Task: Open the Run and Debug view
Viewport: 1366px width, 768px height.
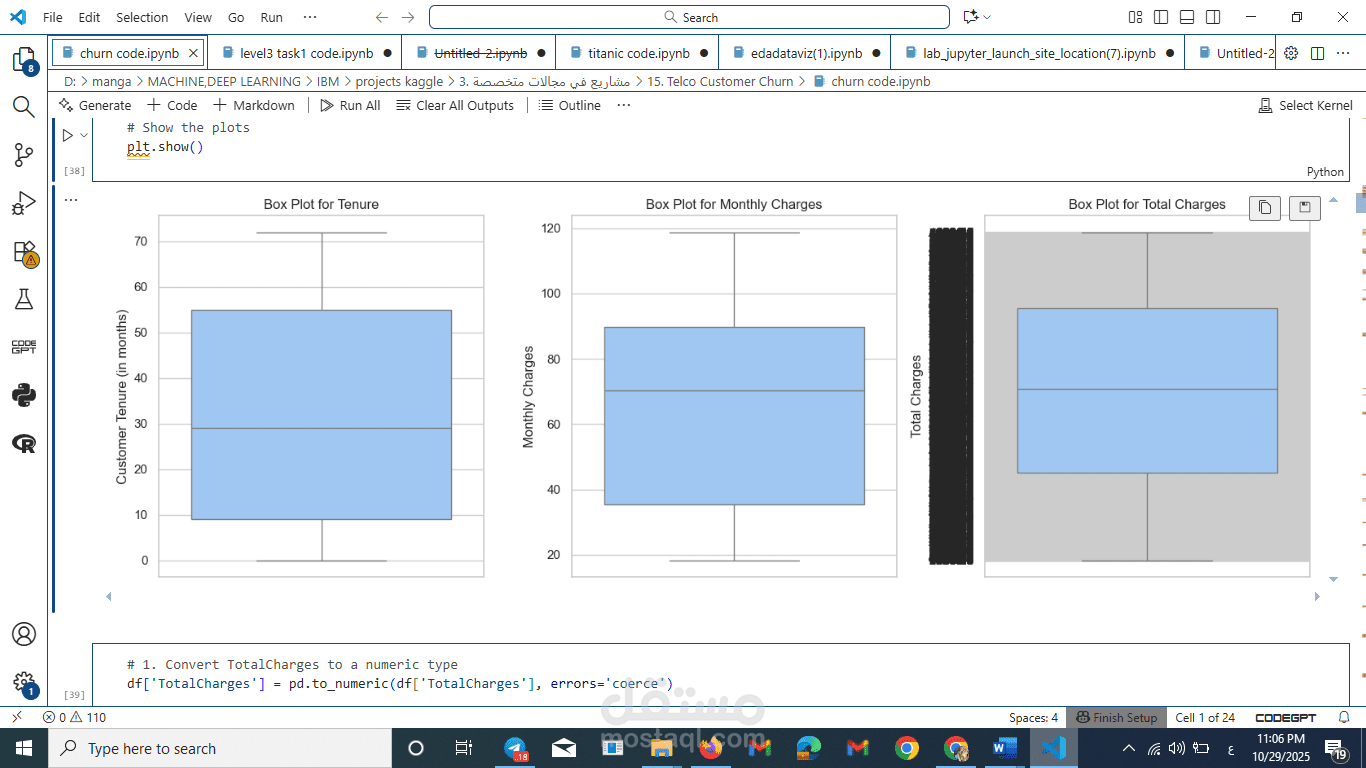Action: 24,204
